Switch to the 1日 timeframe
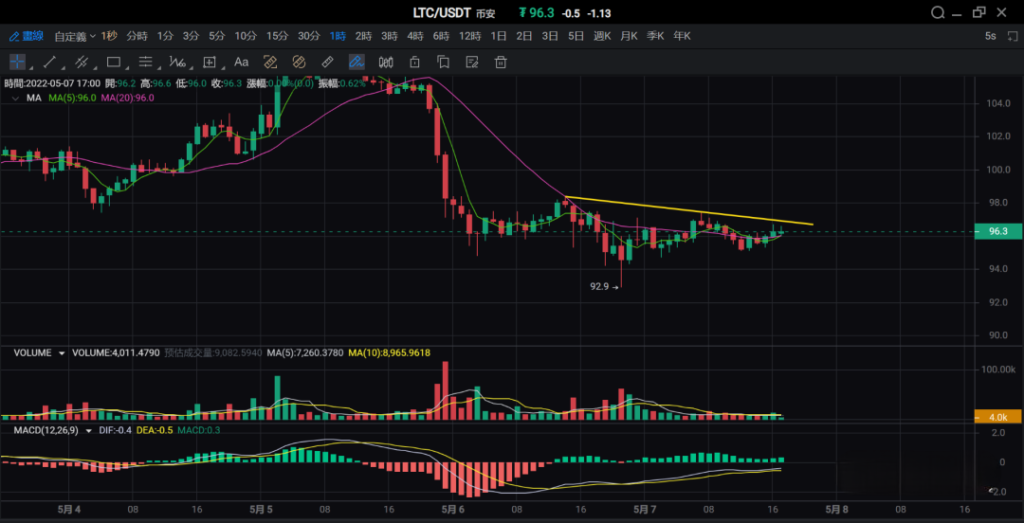 (x=498, y=36)
